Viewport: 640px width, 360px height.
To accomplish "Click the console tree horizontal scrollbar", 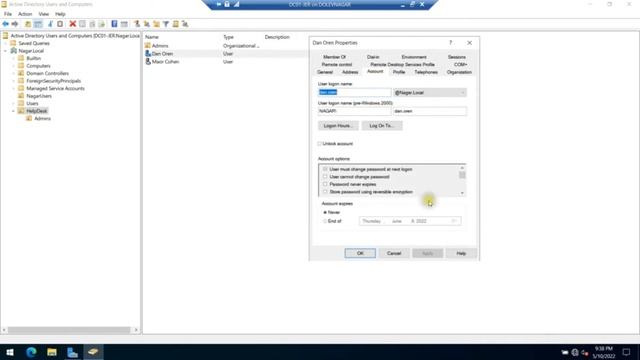I will [x=69, y=330].
